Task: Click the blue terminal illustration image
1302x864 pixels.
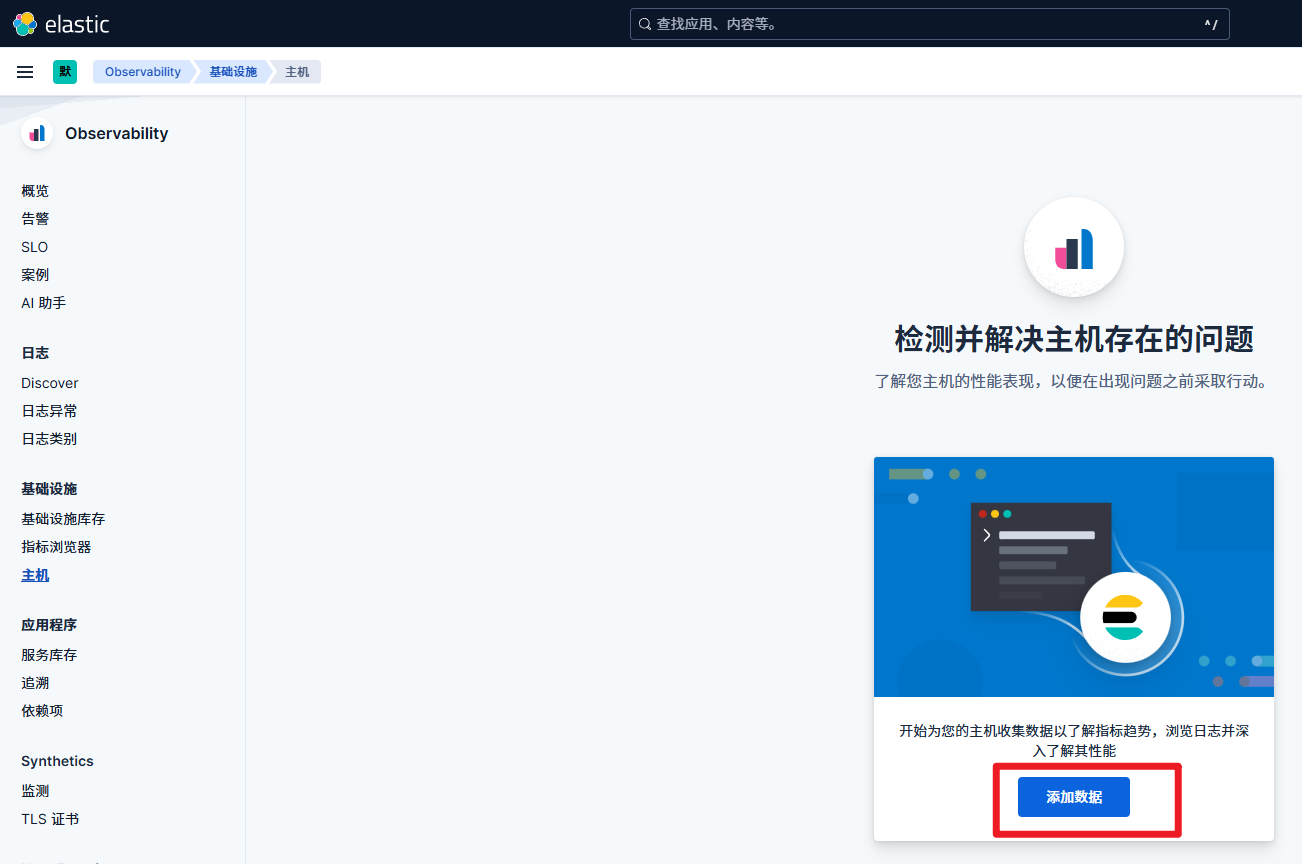Action: (1074, 577)
